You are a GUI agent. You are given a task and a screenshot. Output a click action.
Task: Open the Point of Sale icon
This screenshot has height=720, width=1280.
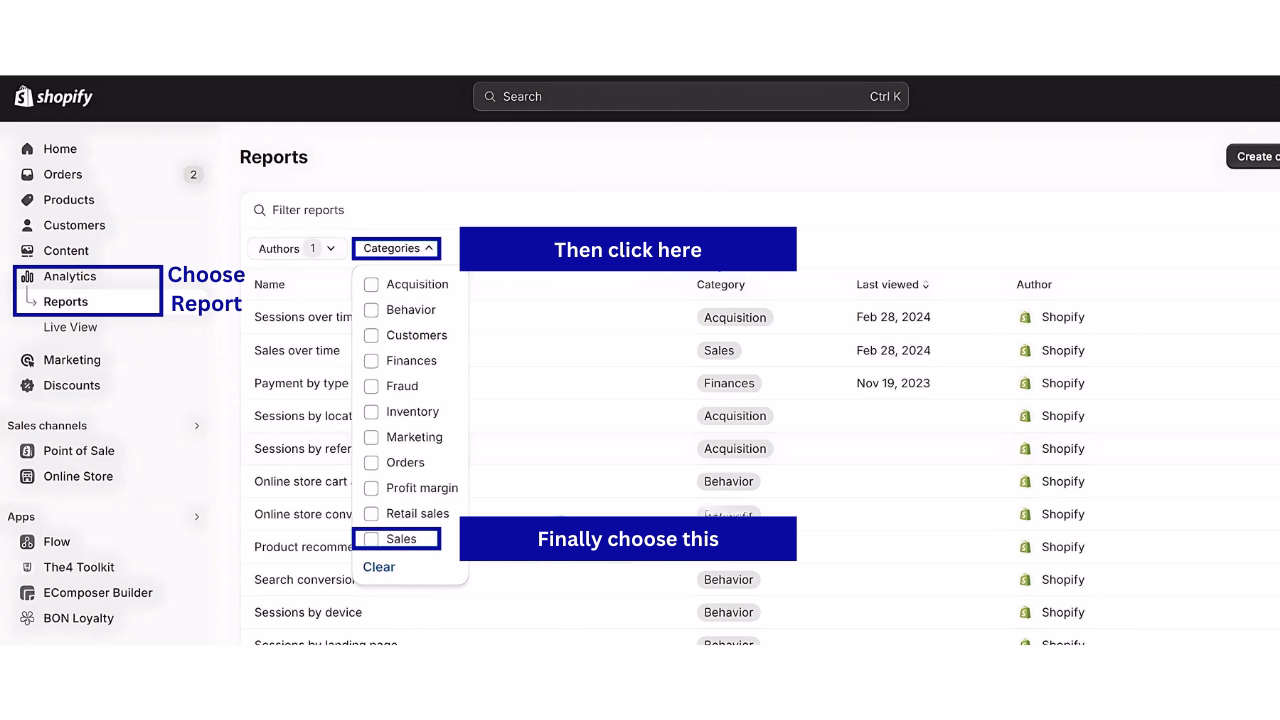coord(27,451)
